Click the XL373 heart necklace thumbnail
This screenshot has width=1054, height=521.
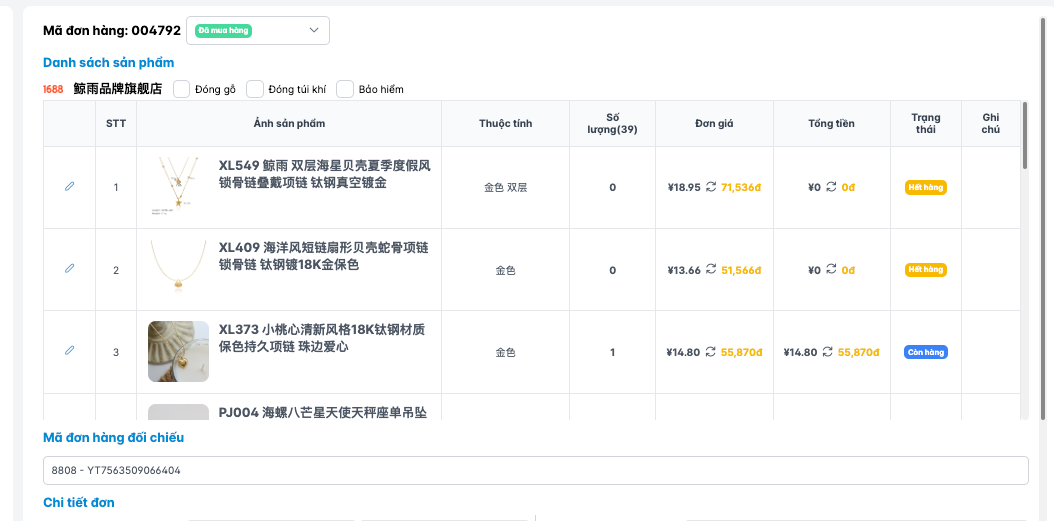(x=178, y=351)
